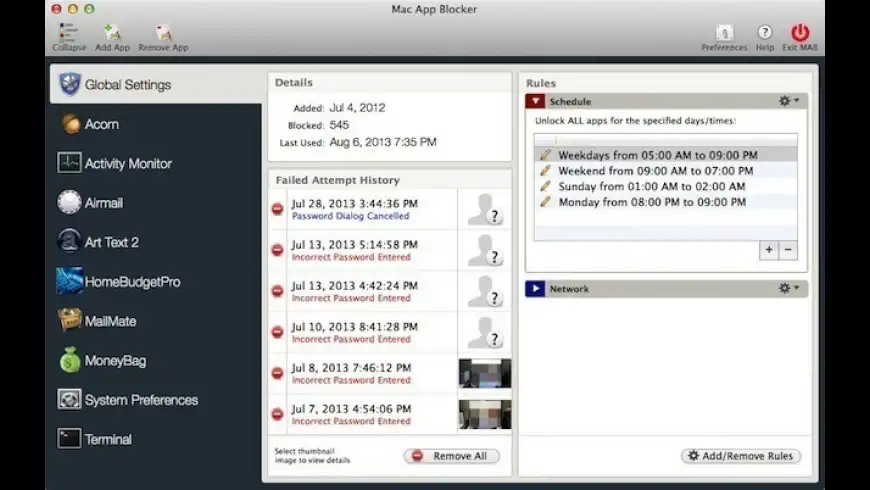This screenshot has width=870, height=490.
Task: Click the Remove All button
Action: tap(451, 456)
